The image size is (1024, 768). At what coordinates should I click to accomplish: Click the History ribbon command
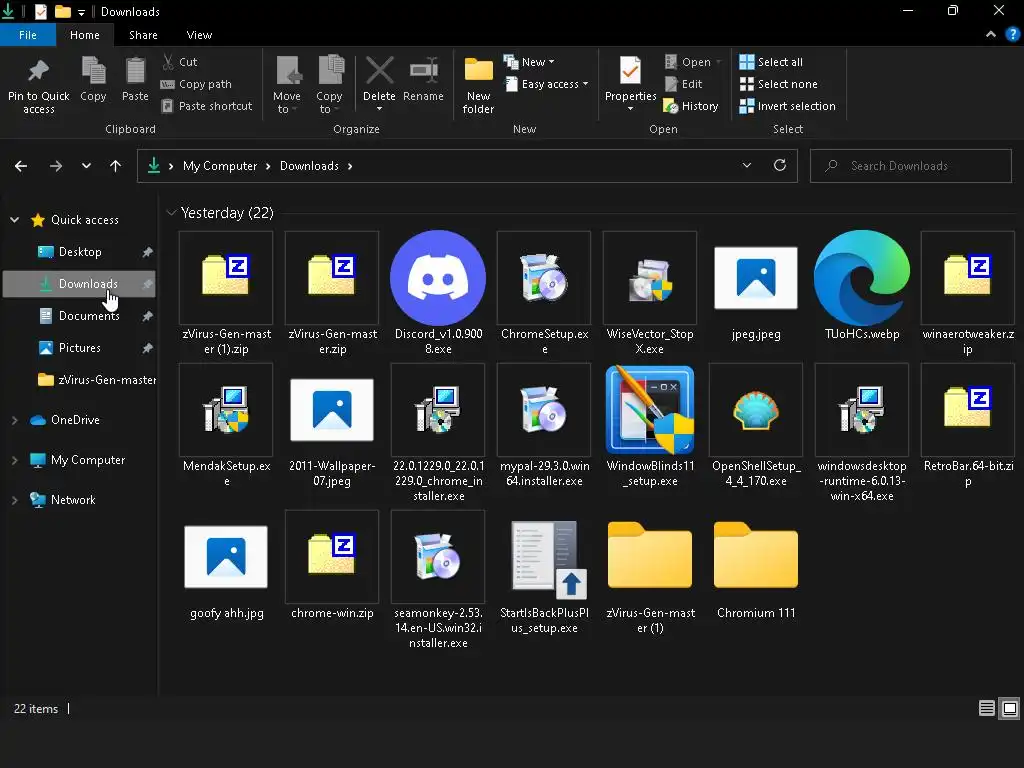click(691, 106)
